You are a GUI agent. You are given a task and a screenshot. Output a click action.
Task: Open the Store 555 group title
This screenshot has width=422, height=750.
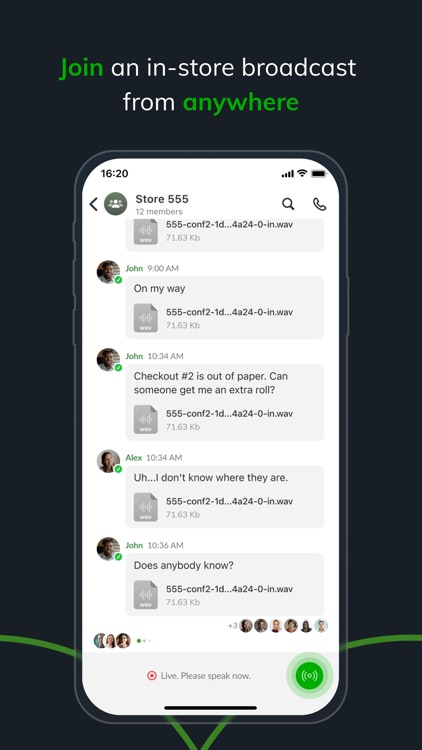coord(162,199)
